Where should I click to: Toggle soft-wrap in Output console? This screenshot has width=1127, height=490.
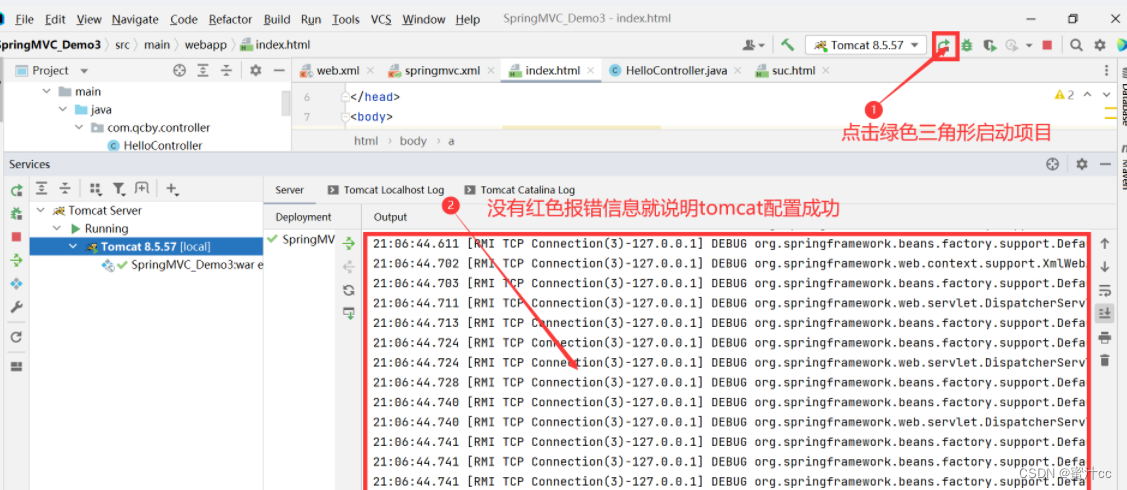coord(1105,290)
